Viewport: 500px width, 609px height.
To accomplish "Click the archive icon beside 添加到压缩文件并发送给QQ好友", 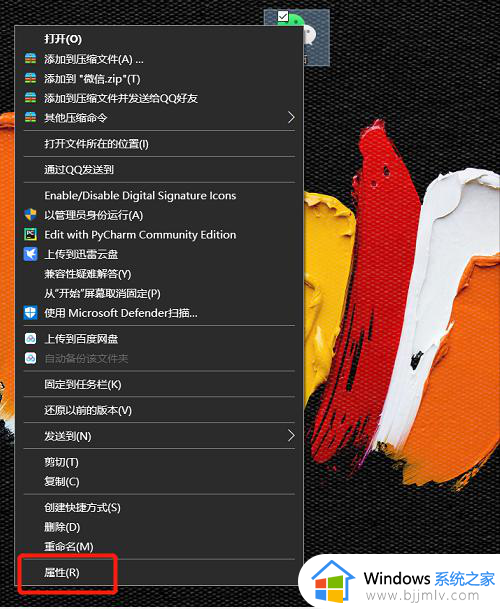I will (31, 98).
